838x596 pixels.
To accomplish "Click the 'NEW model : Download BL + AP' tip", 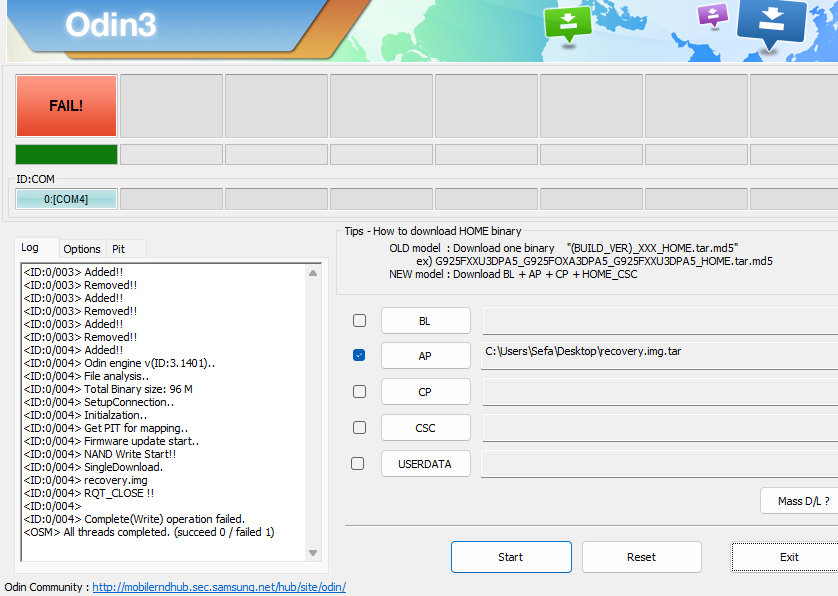I will point(513,274).
